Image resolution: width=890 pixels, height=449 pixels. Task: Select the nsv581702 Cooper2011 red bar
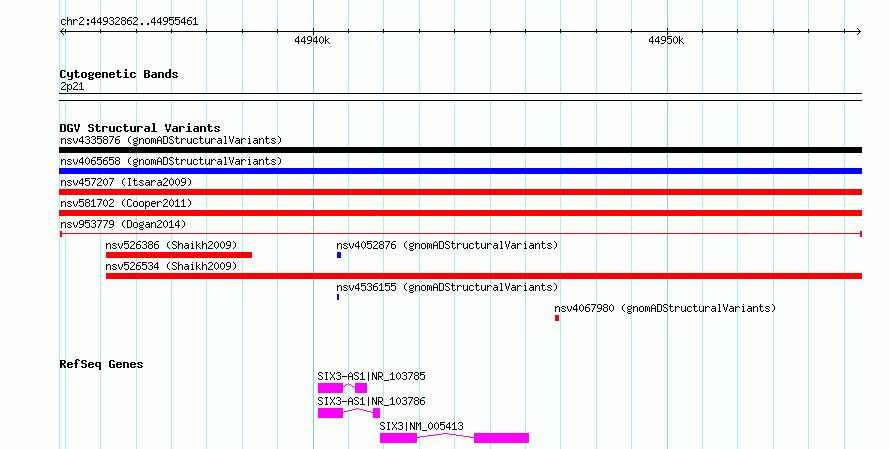(x=460, y=213)
